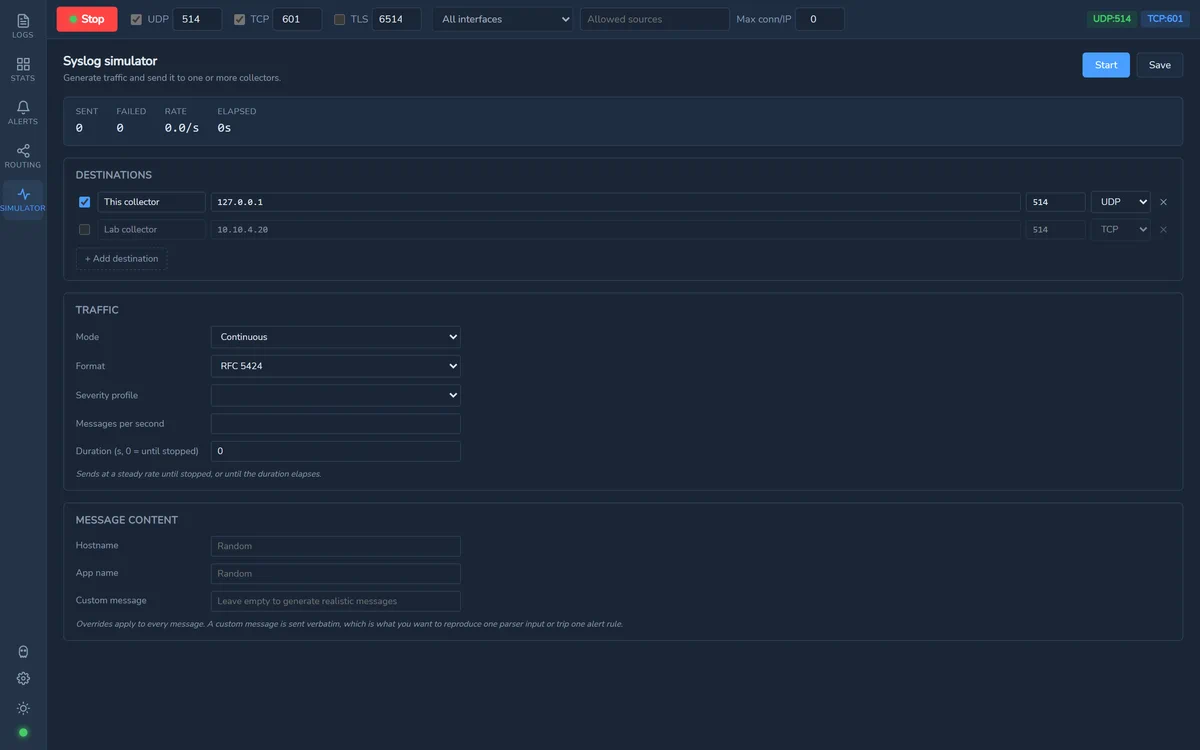Enable the Lab collector destination

tap(84, 230)
